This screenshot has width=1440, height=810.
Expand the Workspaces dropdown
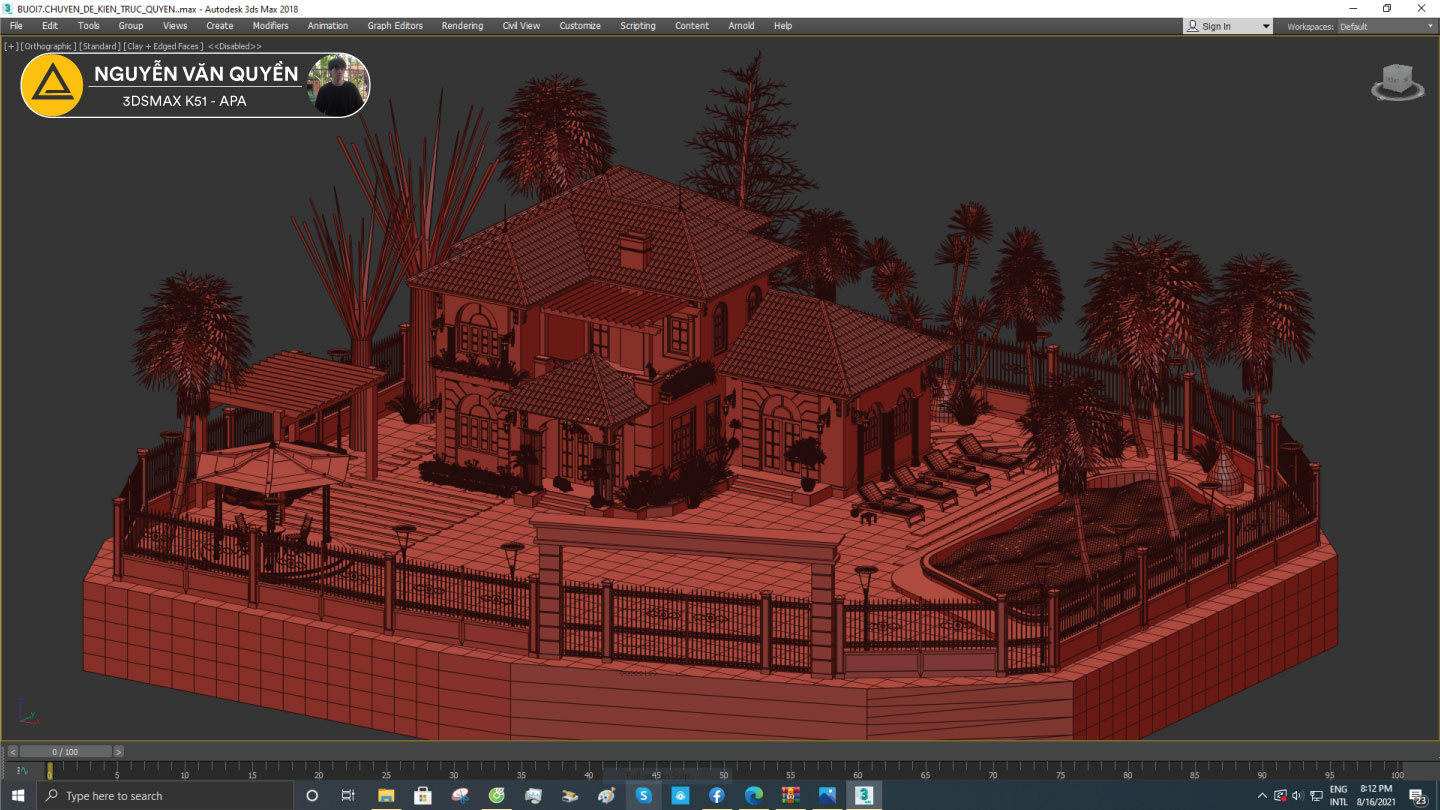click(1384, 26)
